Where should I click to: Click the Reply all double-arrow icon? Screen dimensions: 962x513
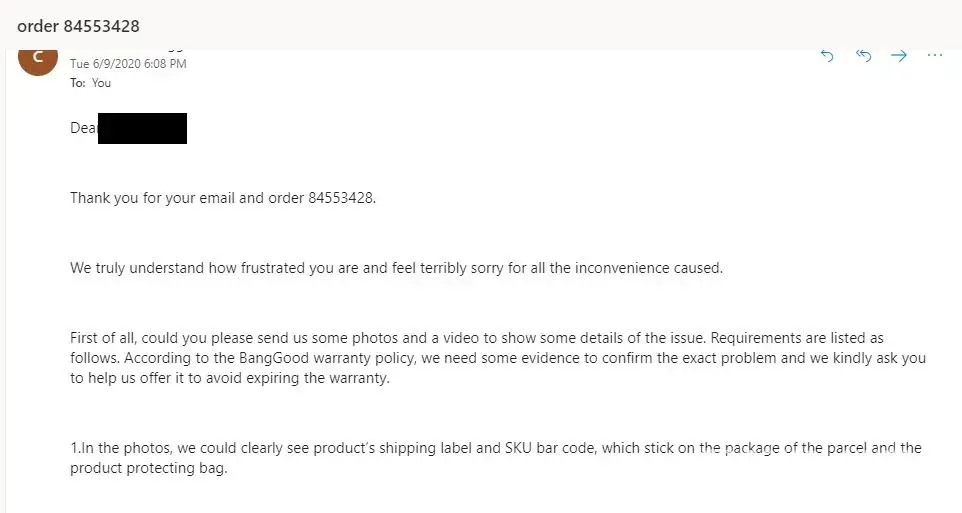(863, 56)
